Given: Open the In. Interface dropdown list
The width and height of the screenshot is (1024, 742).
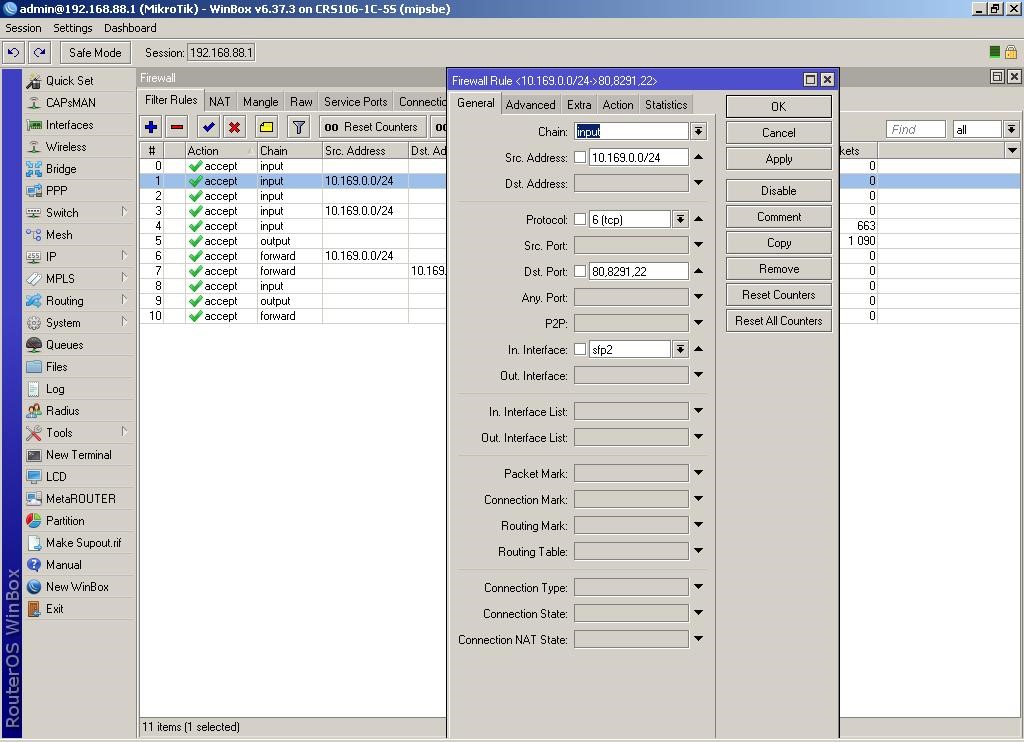Looking at the screenshot, I should pyautogui.click(x=680, y=349).
